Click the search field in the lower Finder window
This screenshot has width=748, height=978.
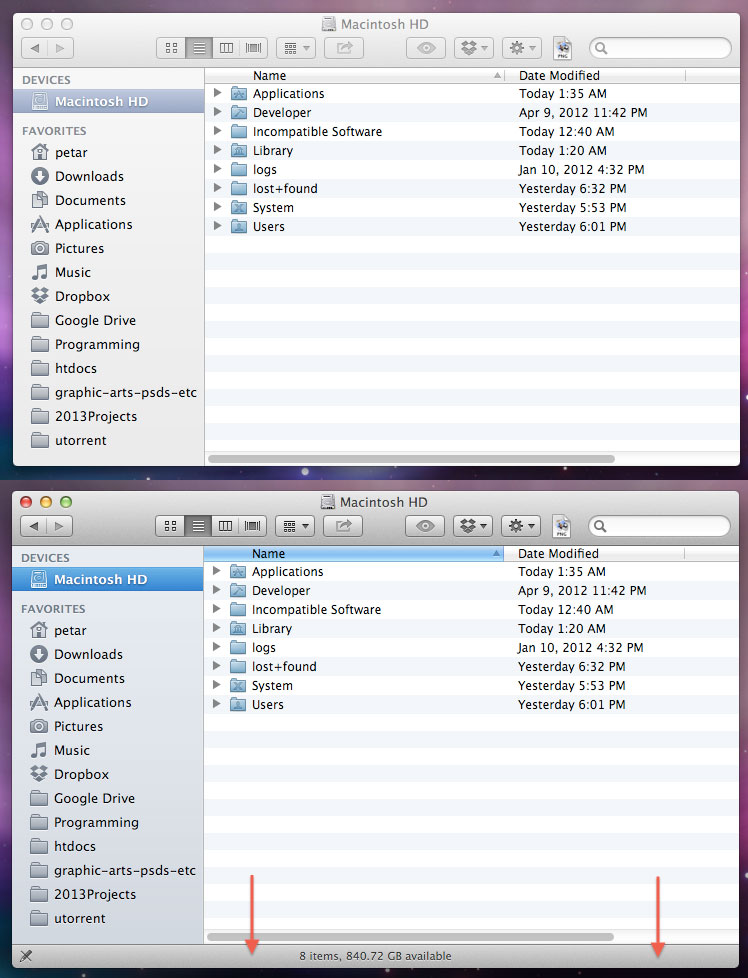point(659,526)
